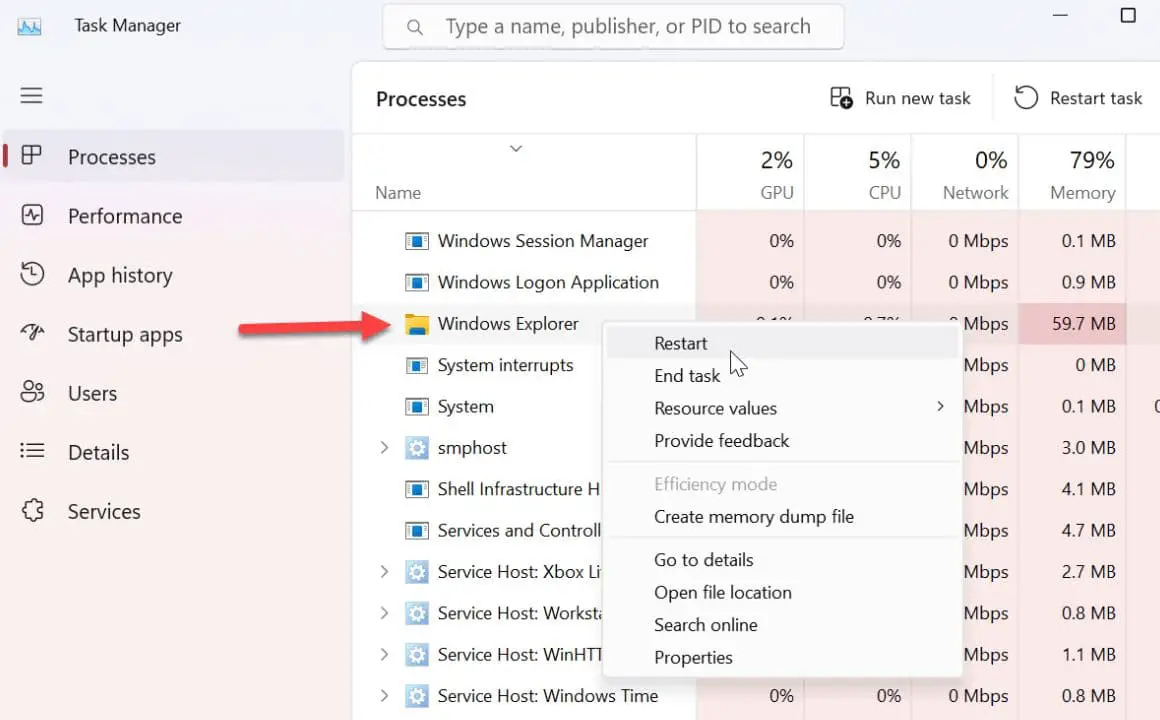
Task: Click the Service Host Windows Time gear icon
Action: [x=417, y=696]
